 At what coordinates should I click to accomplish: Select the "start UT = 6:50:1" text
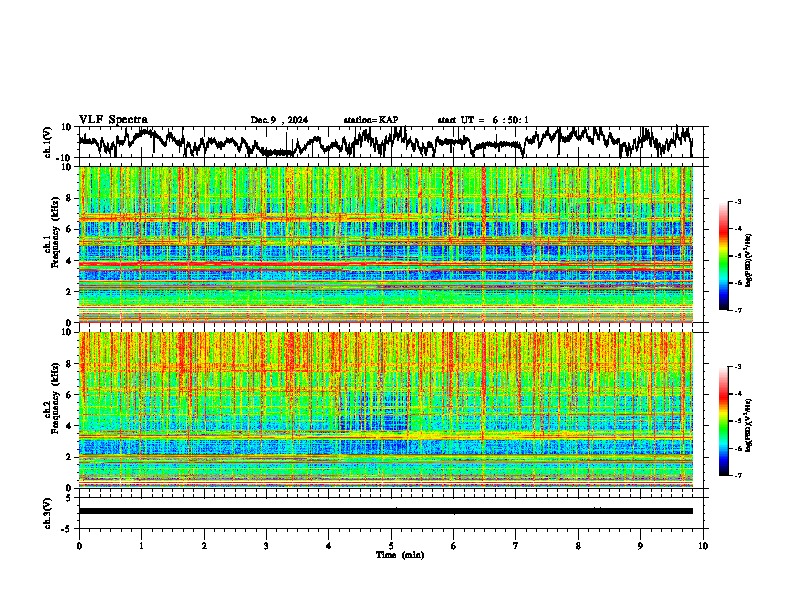point(483,120)
